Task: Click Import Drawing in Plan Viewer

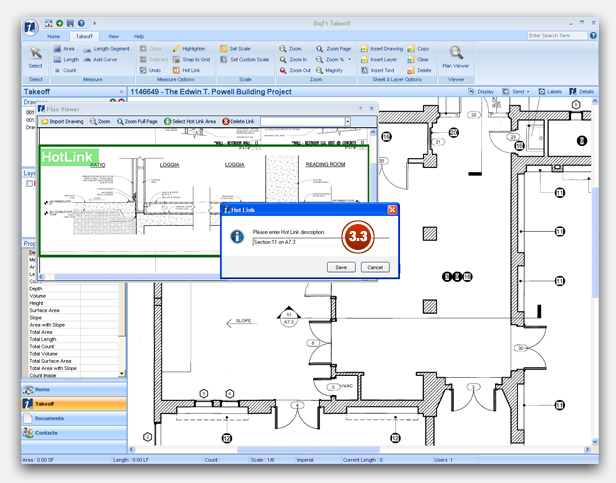Action: click(x=62, y=121)
